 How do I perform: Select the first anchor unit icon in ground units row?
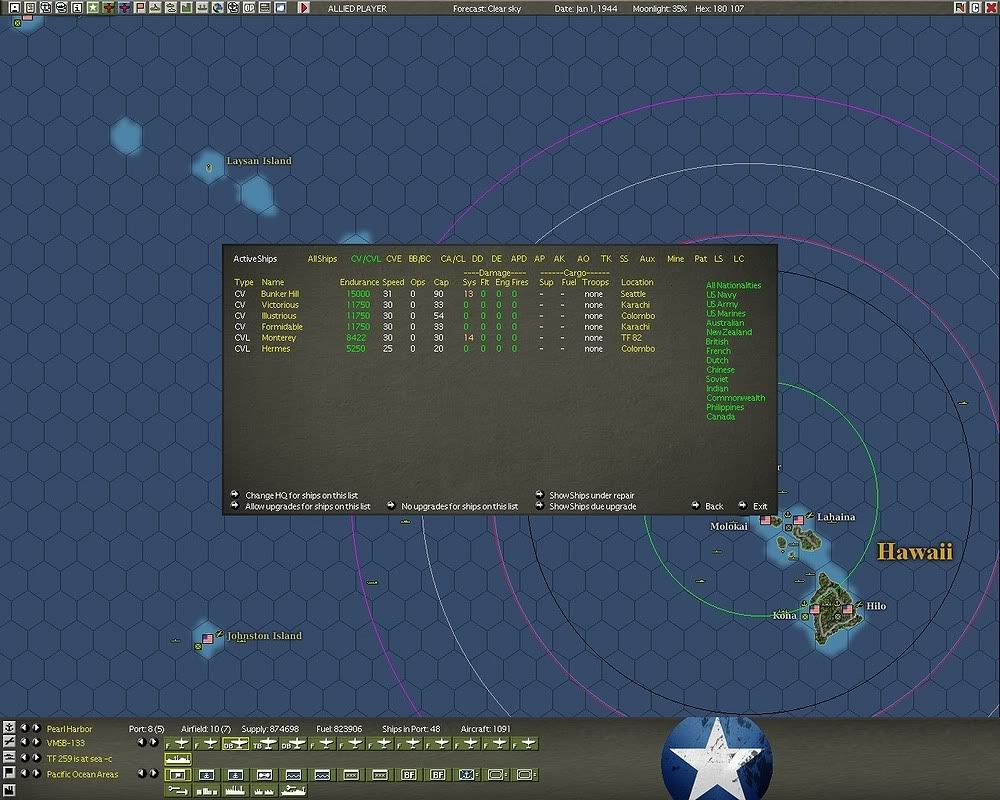(x=207, y=774)
